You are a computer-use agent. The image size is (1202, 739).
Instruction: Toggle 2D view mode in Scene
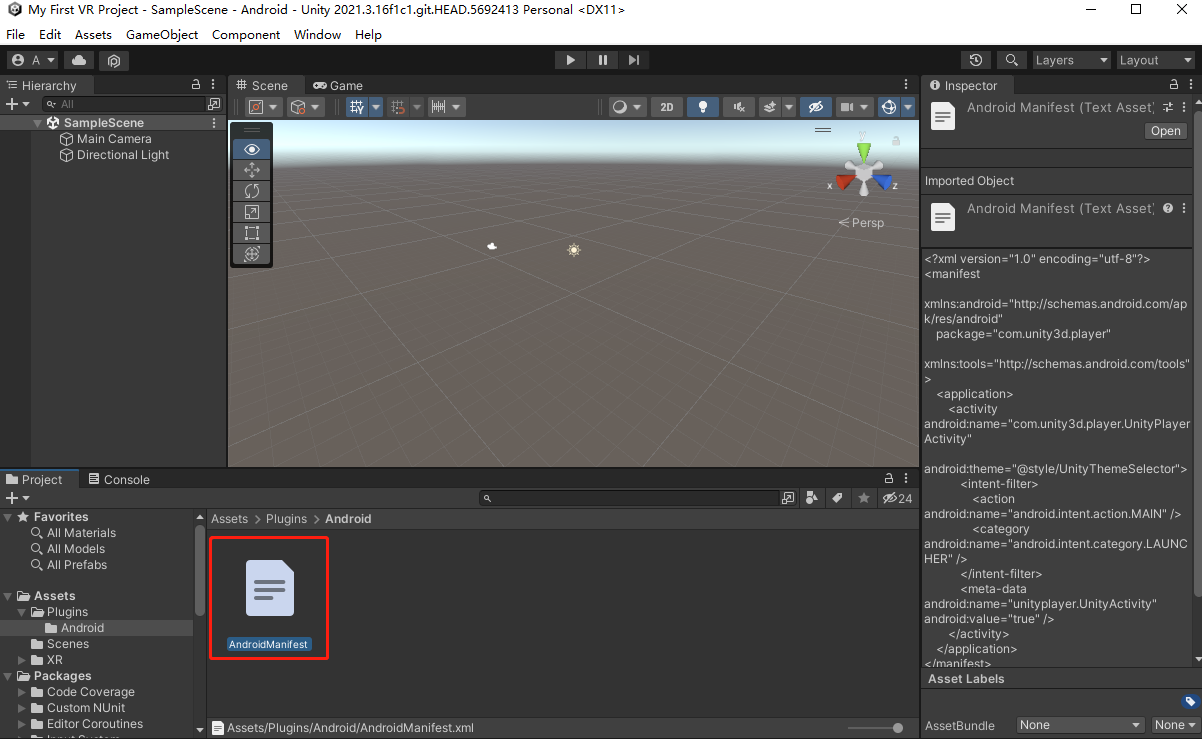pos(666,107)
